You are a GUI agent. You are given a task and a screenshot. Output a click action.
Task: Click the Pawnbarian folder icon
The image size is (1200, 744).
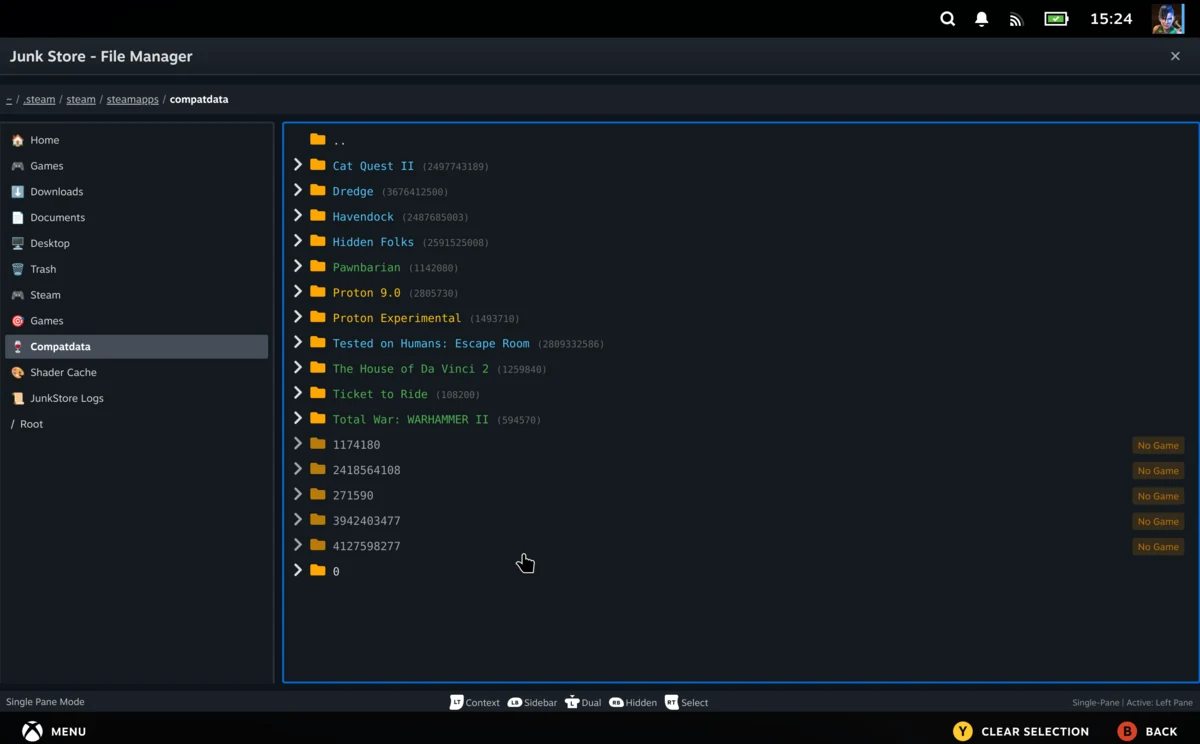point(318,266)
